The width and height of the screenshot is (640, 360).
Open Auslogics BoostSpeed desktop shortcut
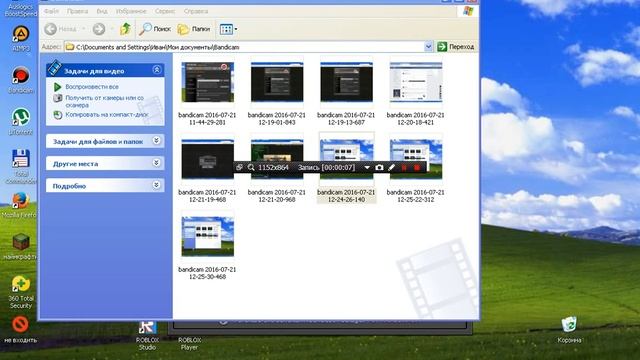pos(21,9)
